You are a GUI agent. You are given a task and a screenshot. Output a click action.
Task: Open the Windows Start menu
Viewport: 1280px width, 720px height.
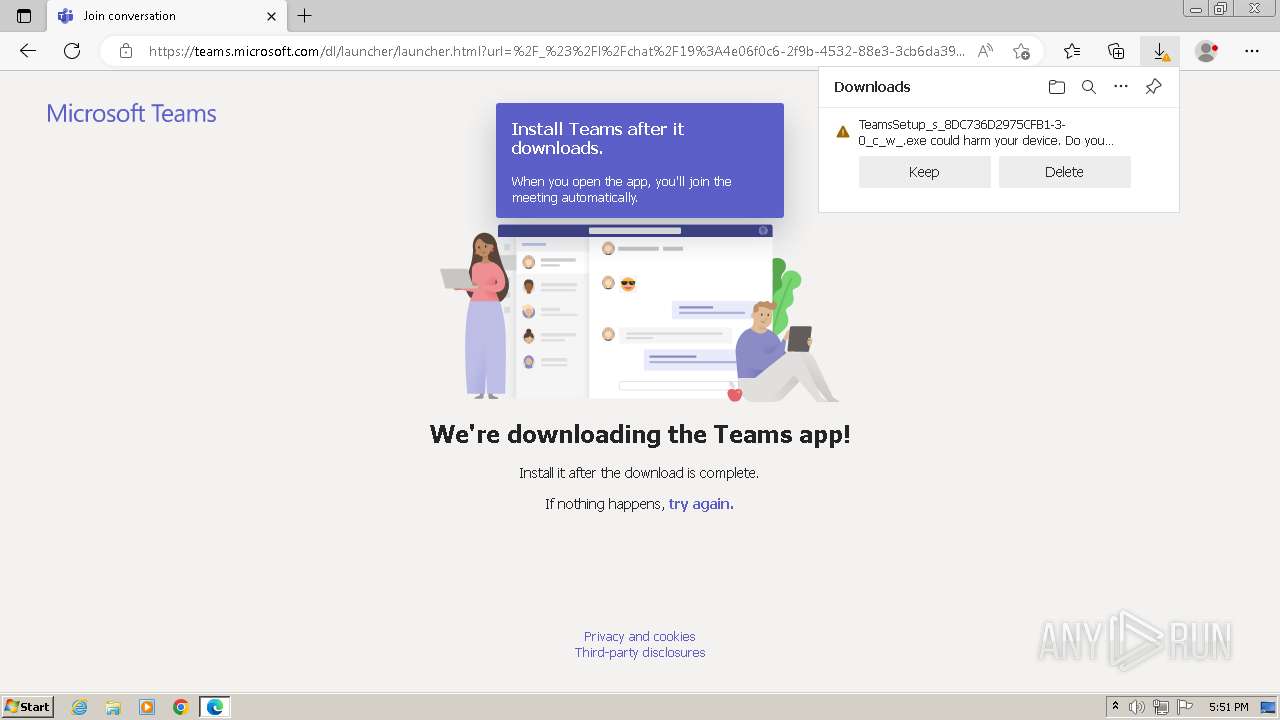click(x=28, y=706)
